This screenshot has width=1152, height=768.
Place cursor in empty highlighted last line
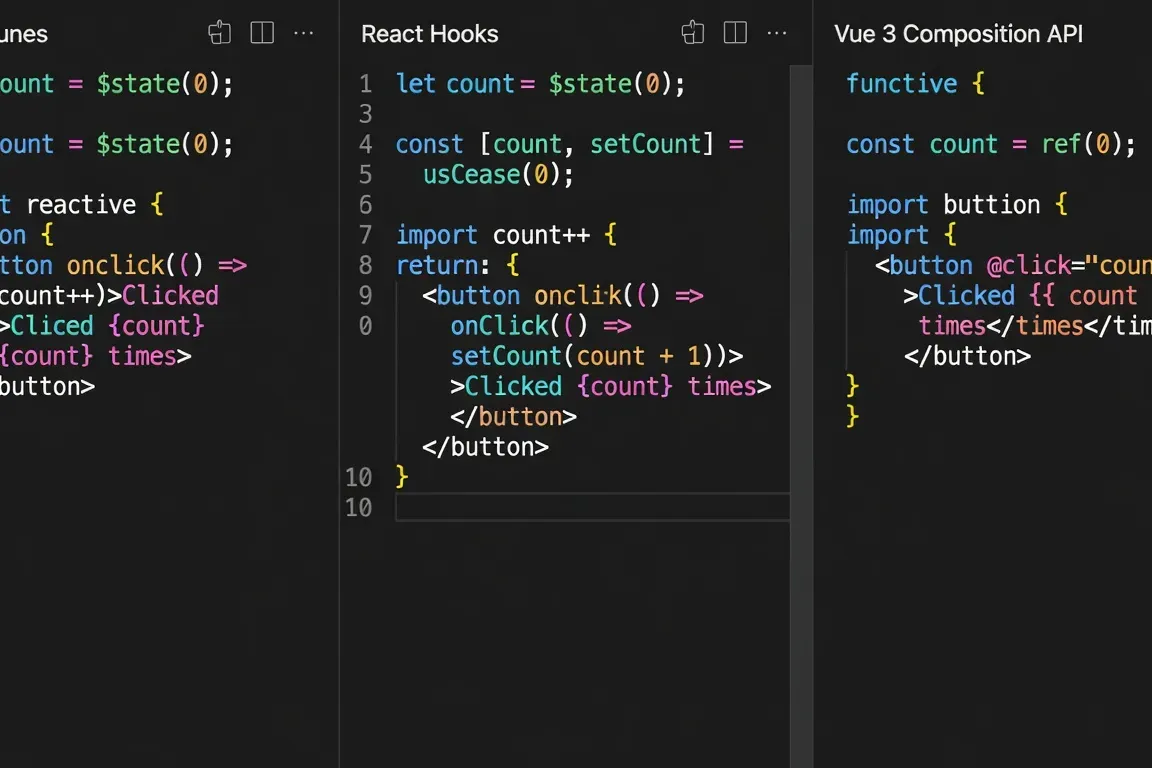[x=593, y=507]
